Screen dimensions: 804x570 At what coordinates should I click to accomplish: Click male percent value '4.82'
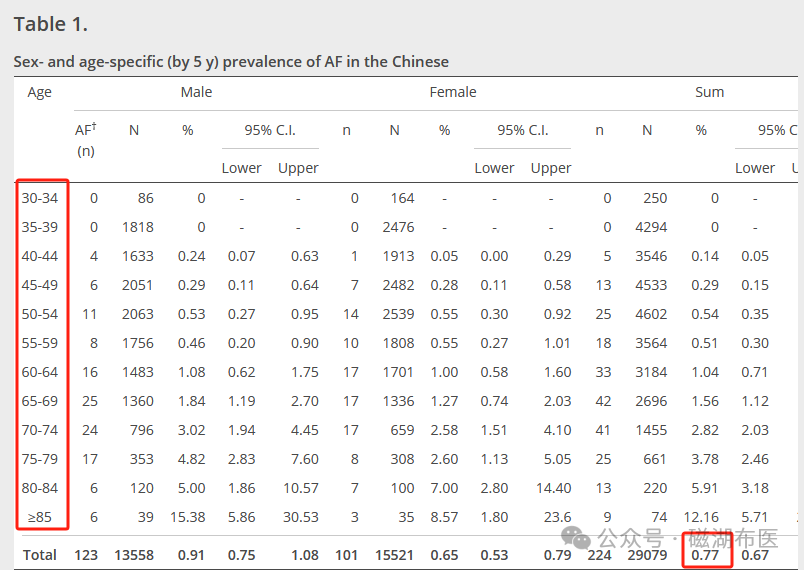192,459
